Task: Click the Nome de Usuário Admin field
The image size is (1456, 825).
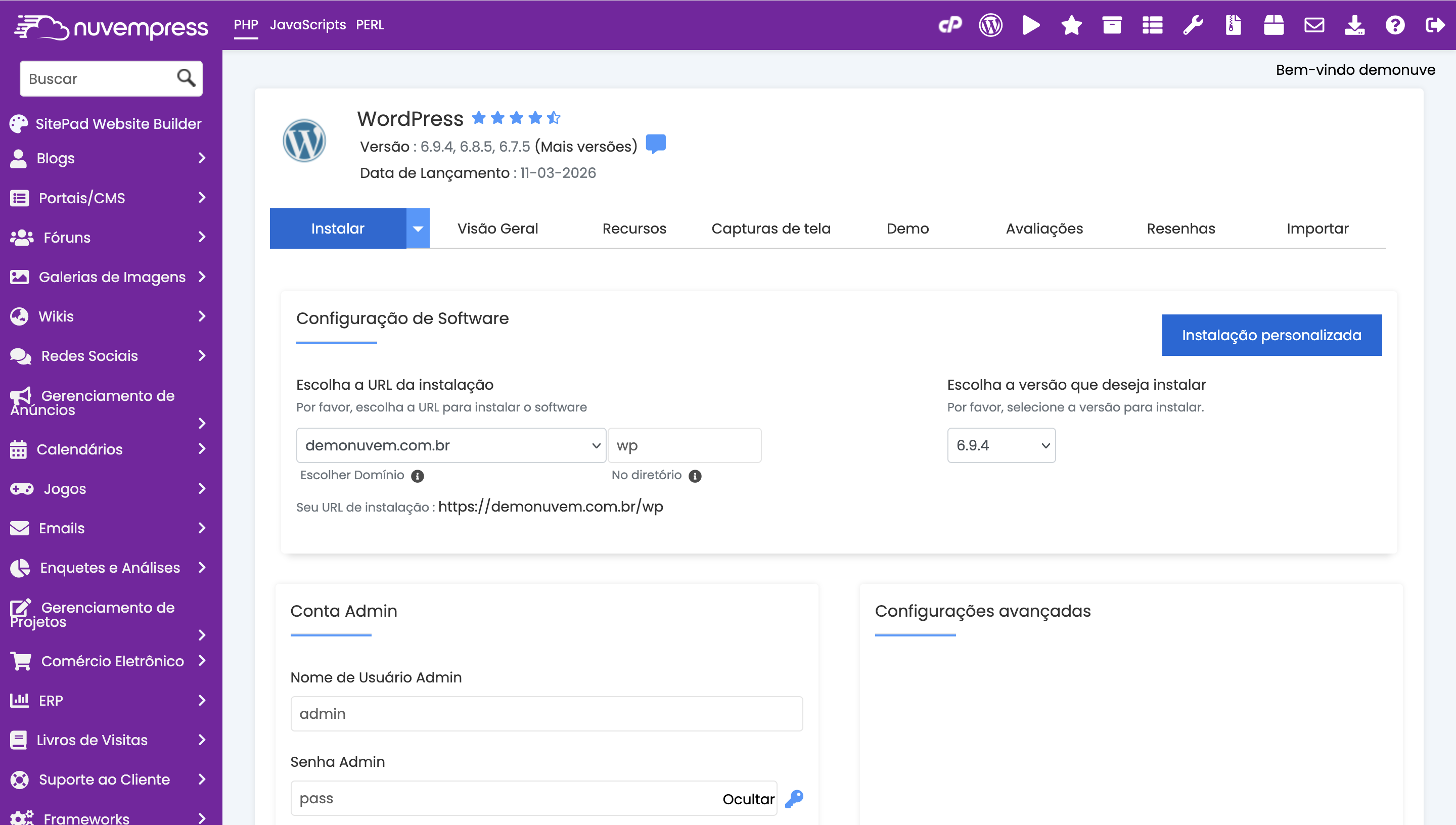Action: pos(546,714)
